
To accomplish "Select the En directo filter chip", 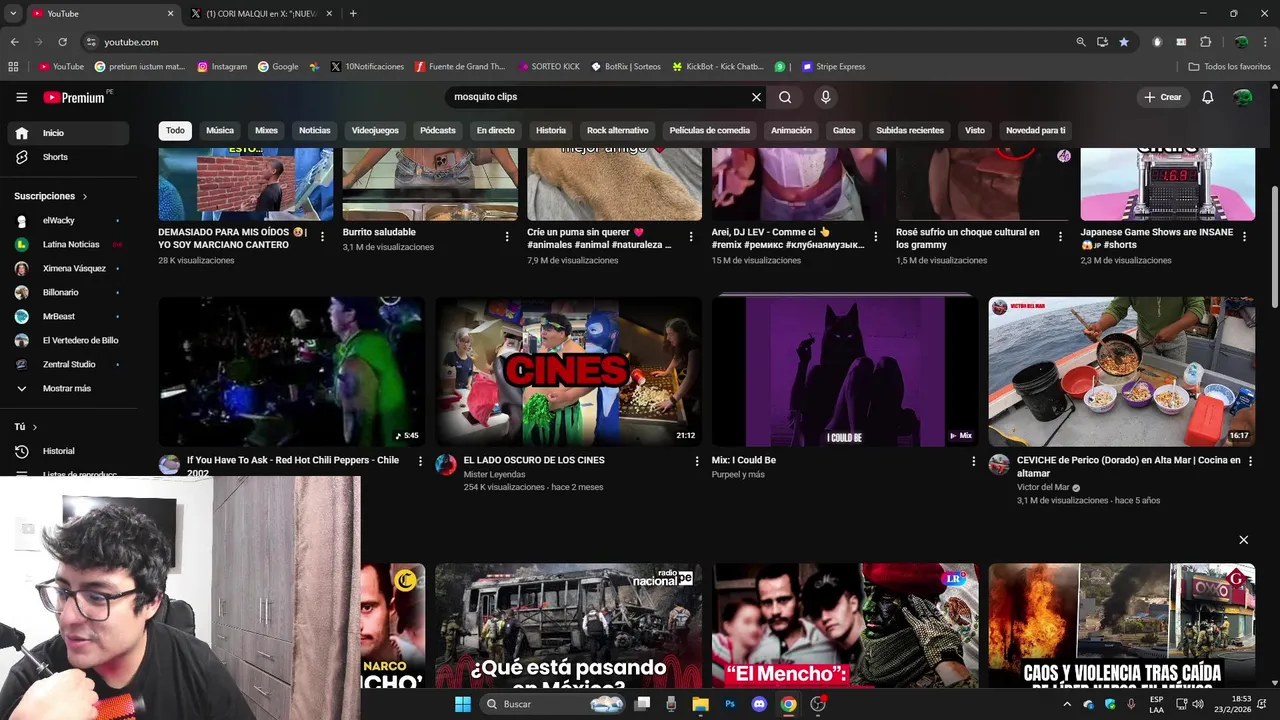I will (x=495, y=130).
